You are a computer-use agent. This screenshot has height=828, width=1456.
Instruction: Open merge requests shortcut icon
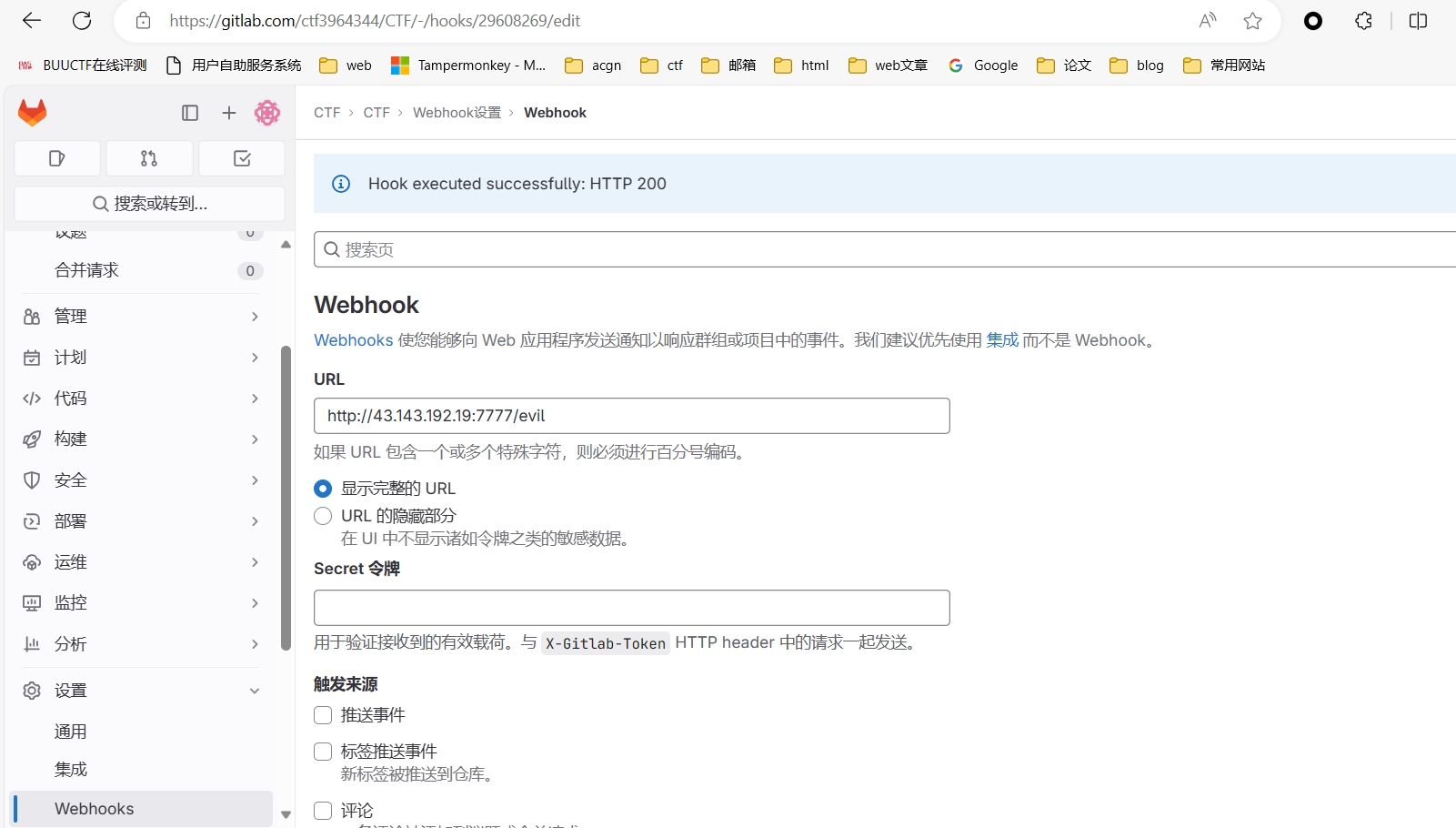click(149, 158)
